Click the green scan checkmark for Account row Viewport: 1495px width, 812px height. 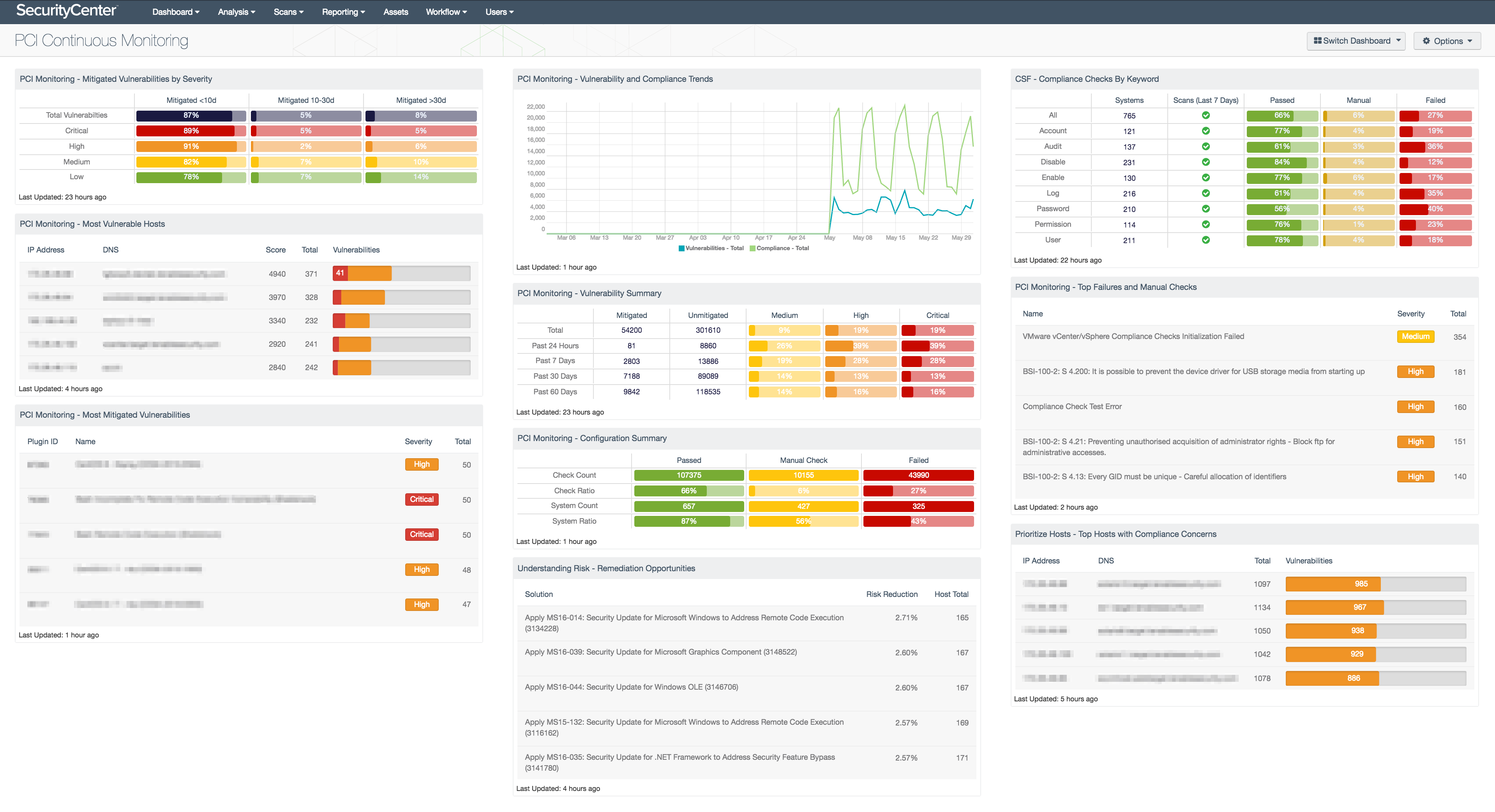1206,131
